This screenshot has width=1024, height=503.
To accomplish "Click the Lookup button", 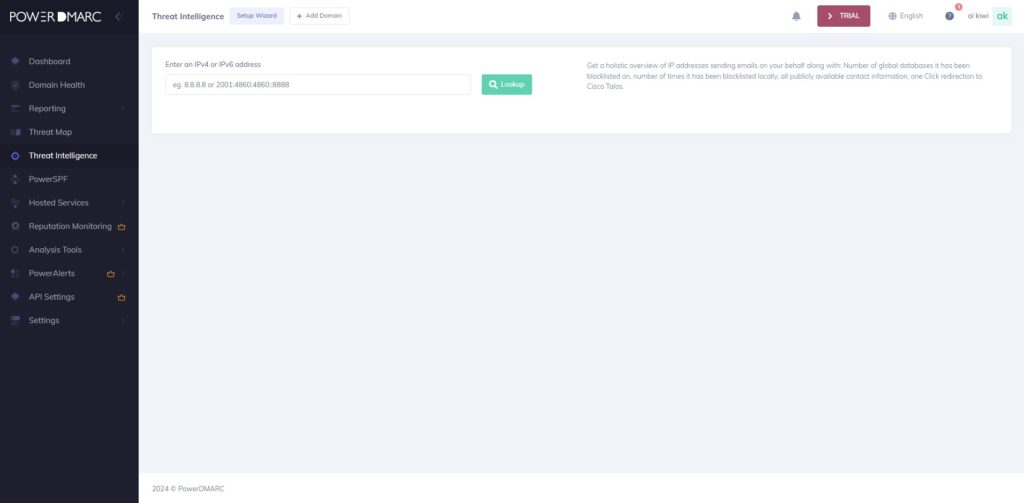I will [x=507, y=84].
